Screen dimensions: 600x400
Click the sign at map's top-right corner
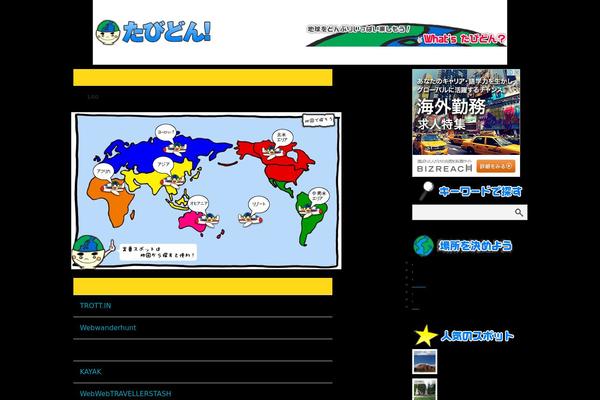319,120
